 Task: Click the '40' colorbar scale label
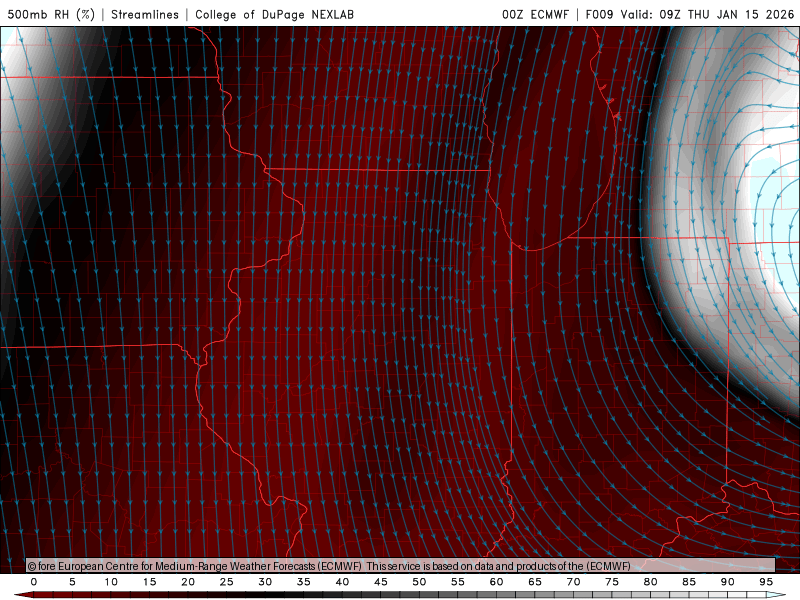click(342, 582)
